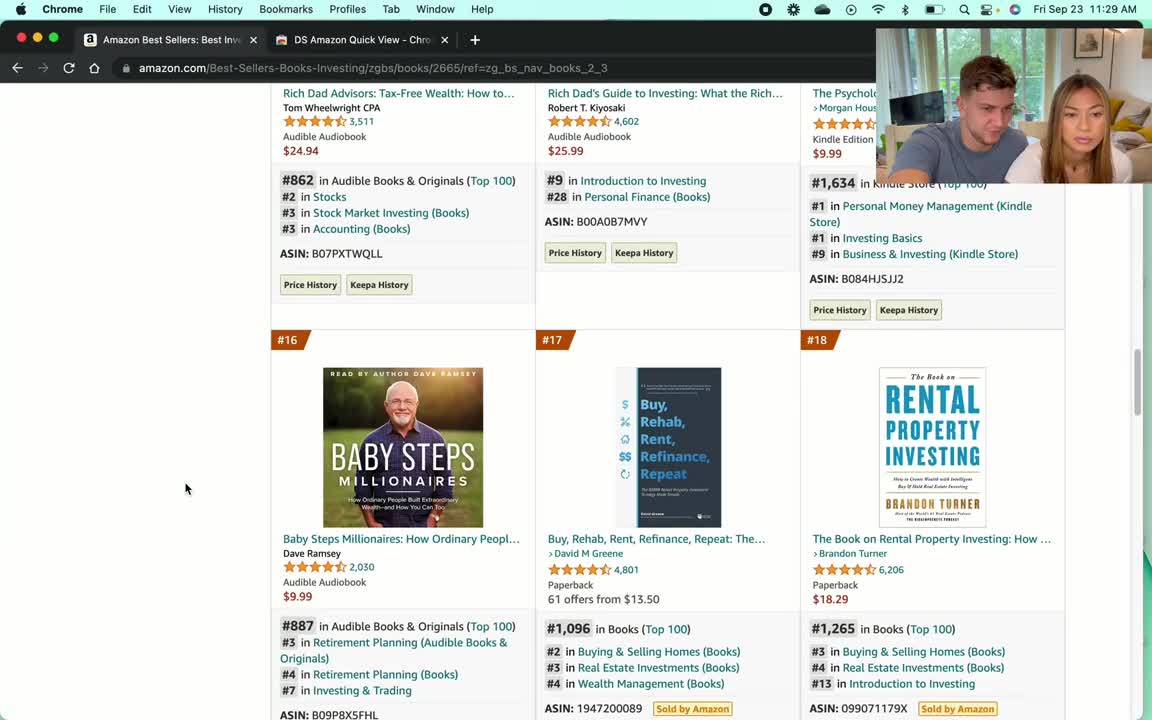Screen dimensions: 1152x720
Task: Click the play icon in the menu bar
Action: point(851,9)
